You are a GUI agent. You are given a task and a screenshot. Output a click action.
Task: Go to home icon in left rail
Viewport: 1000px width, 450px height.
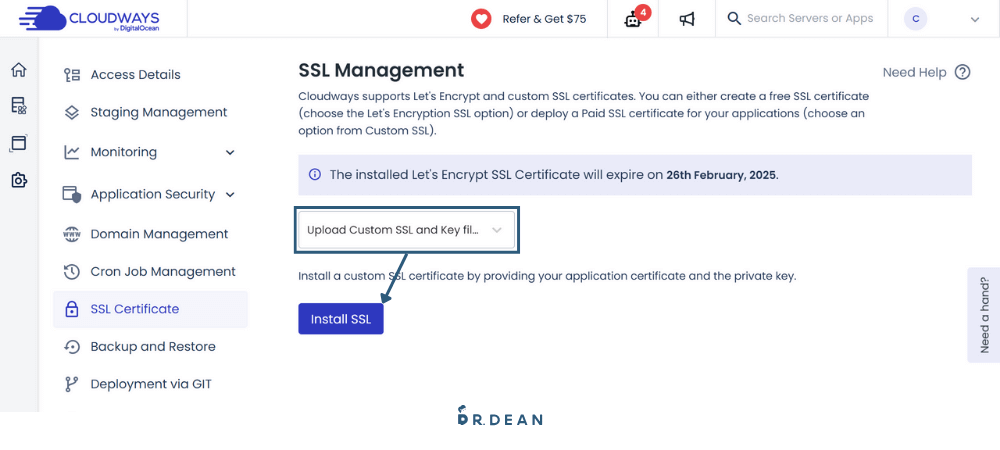pos(19,70)
